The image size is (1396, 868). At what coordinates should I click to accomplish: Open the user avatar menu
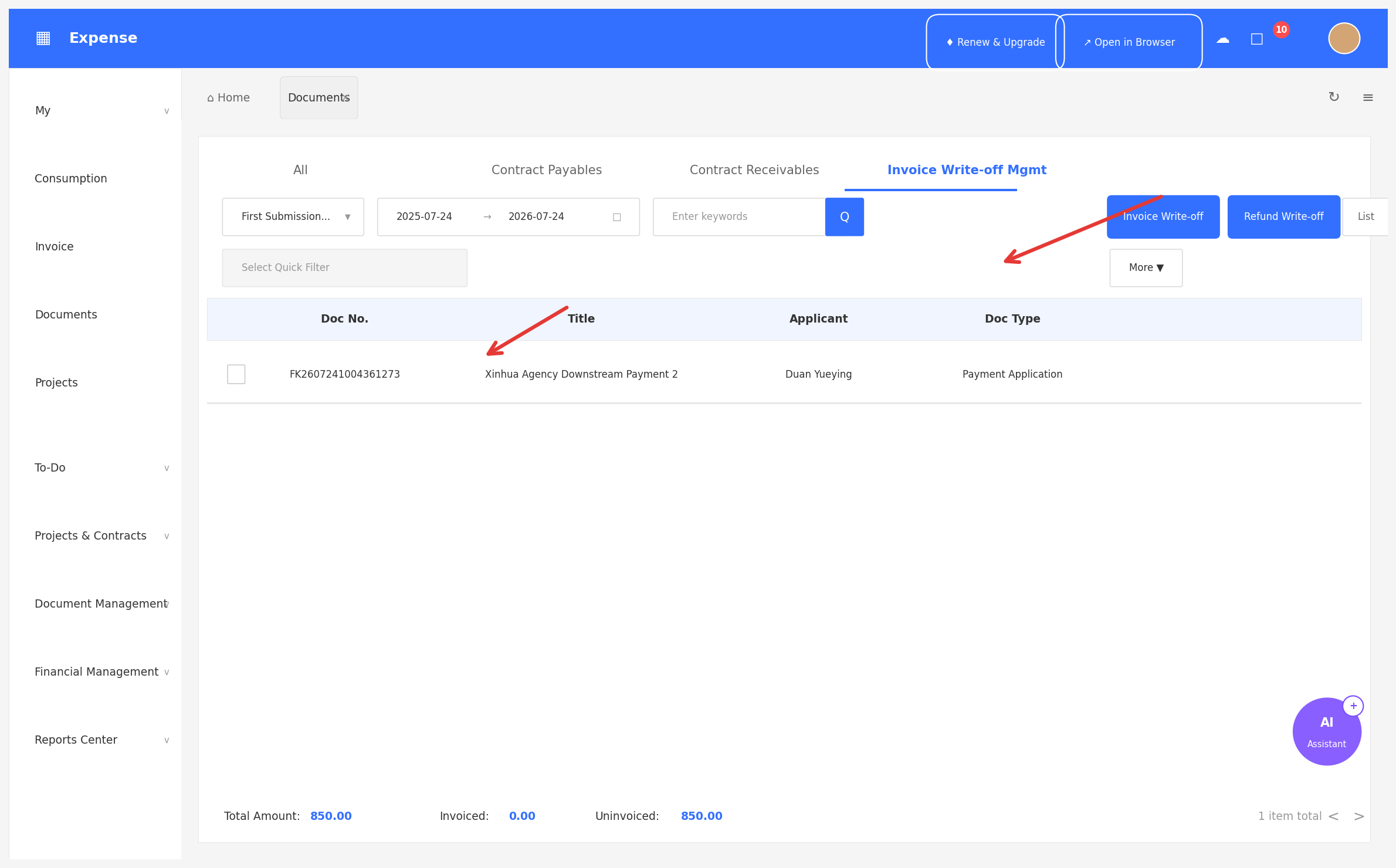1344,38
